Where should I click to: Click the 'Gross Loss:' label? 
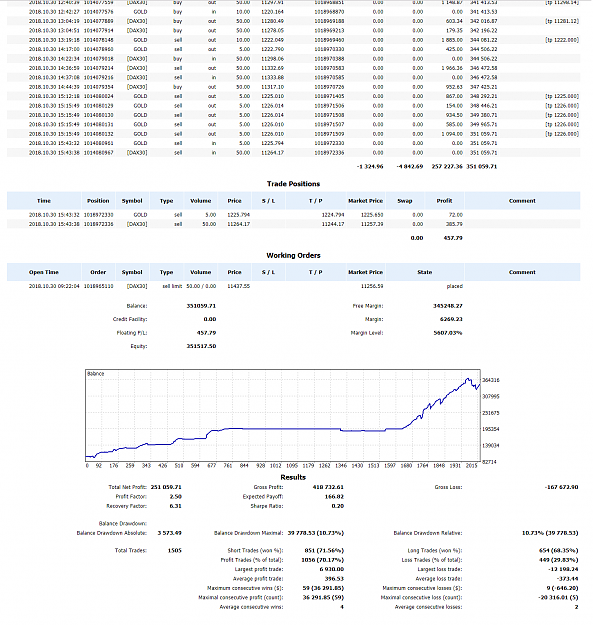448,487
